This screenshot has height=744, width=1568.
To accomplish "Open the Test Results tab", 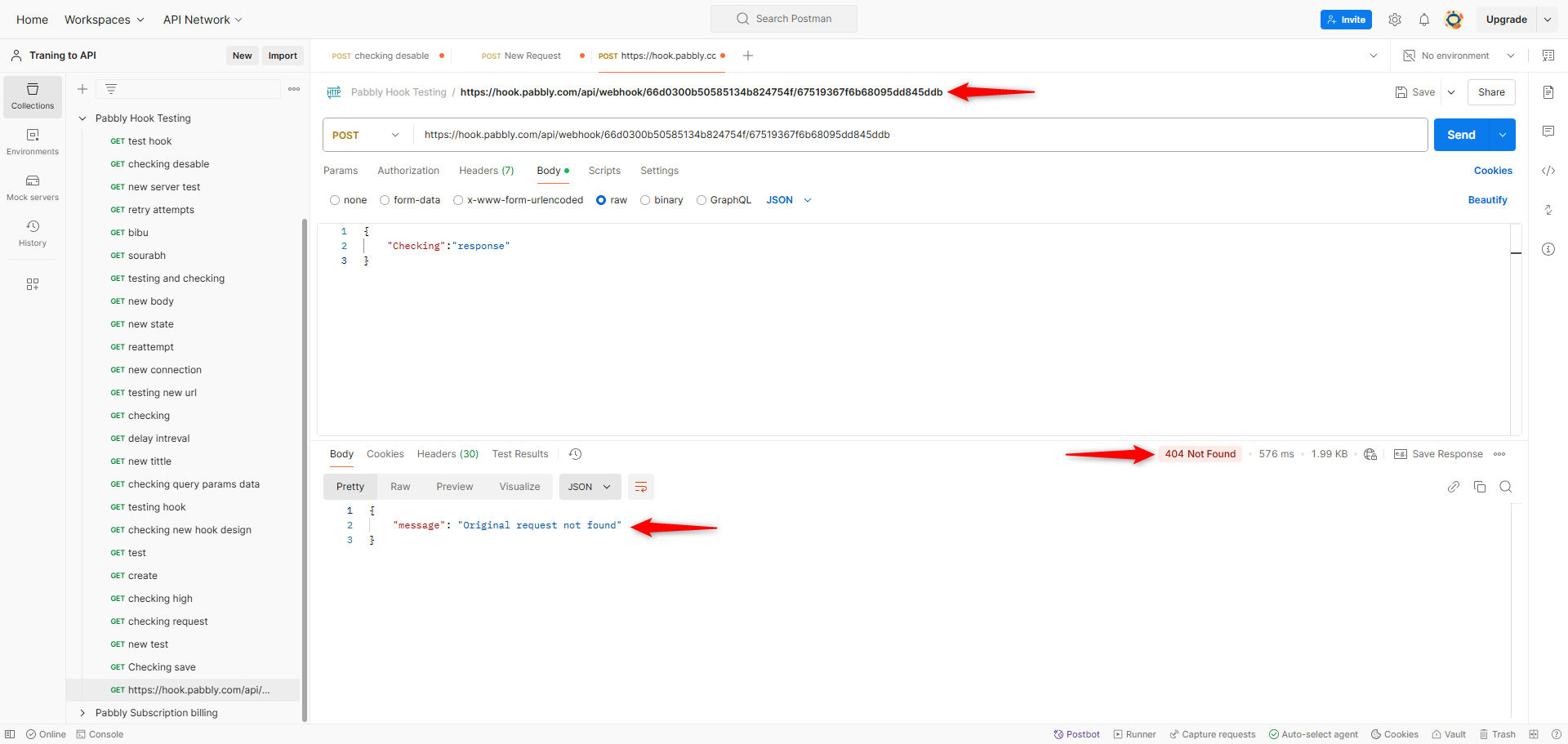I will tap(520, 454).
